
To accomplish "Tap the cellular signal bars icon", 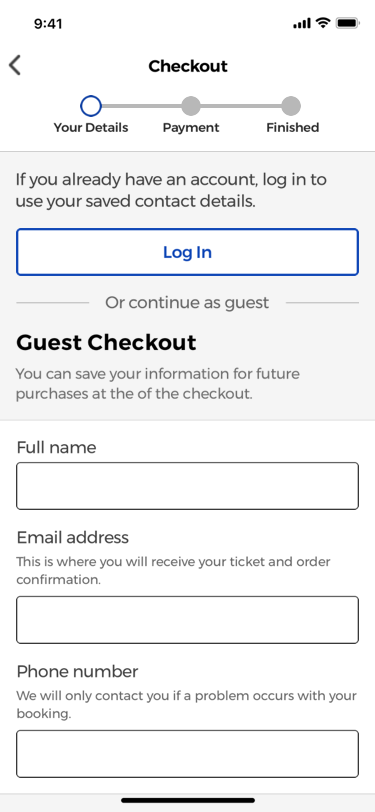I will (x=301, y=23).
